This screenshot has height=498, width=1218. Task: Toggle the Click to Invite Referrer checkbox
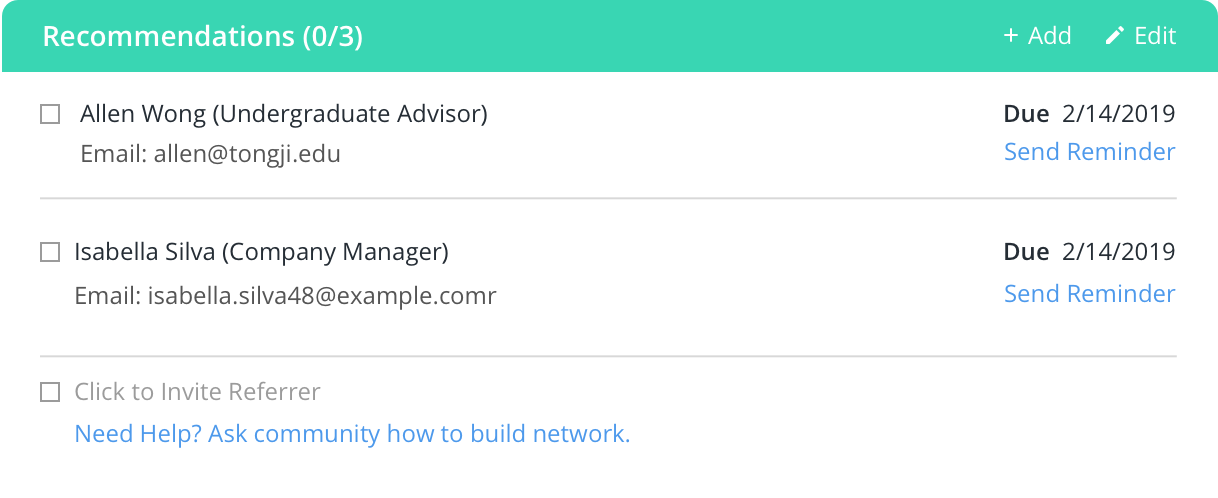(50, 392)
